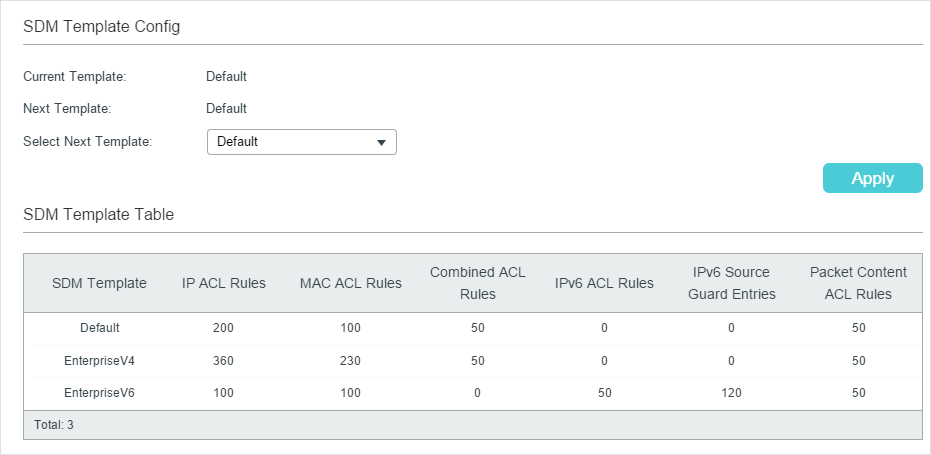Click the 360 IP ACL value for EnterpriseV4

(223, 361)
